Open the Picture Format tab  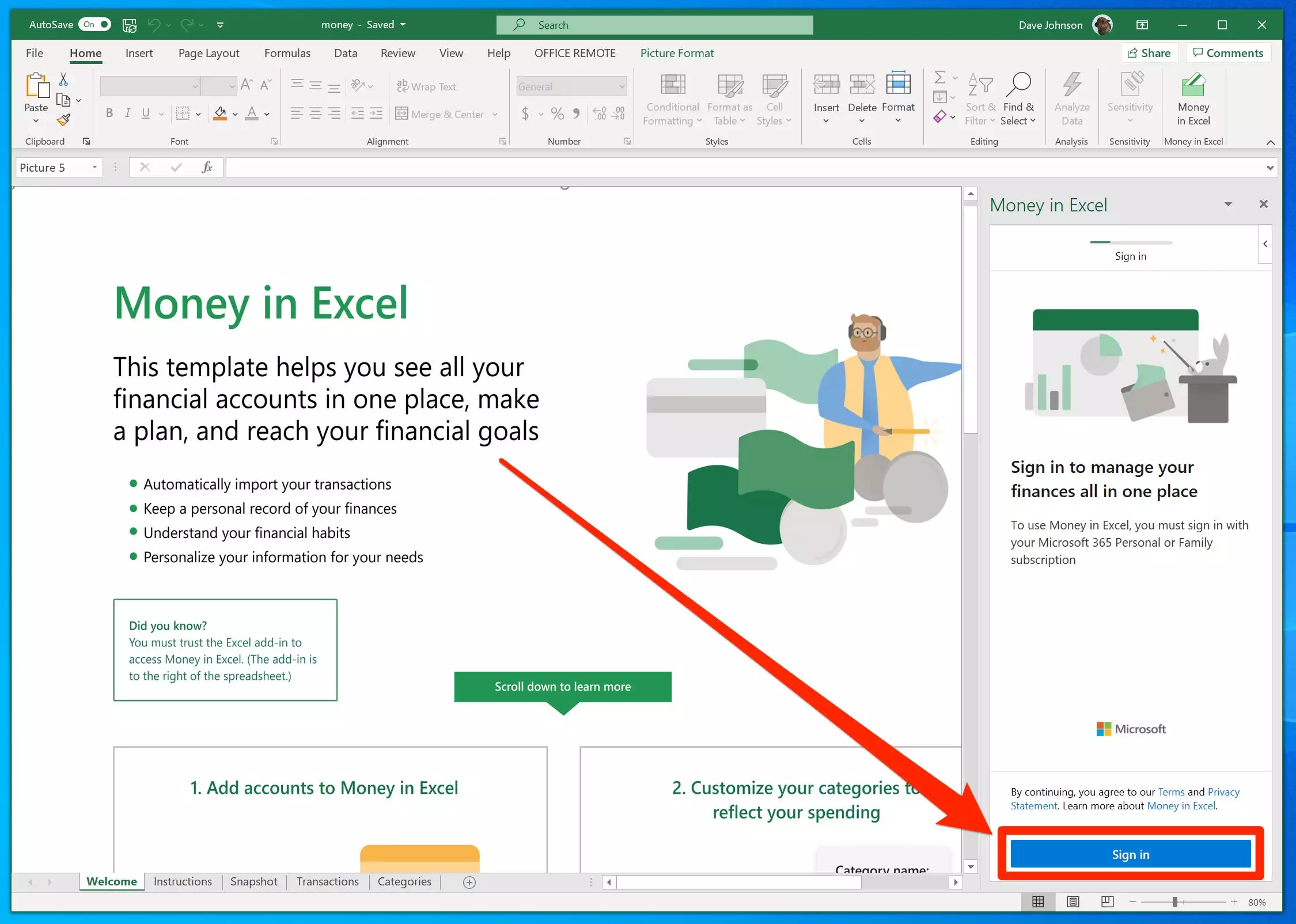677,53
